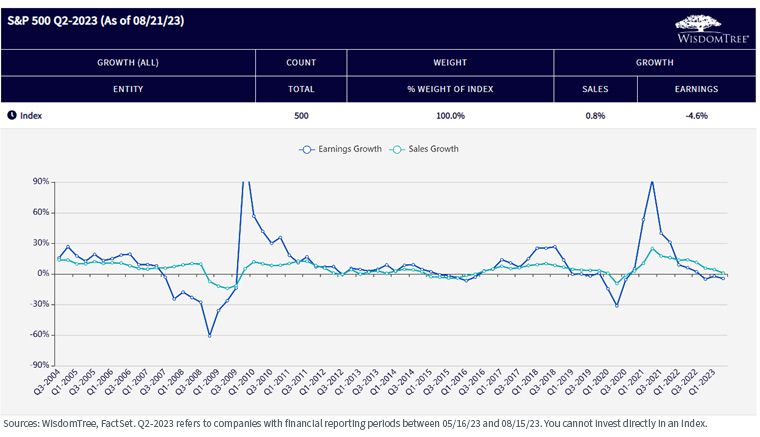Viewport: 760px width, 437px height.
Task: Select the Index row label
Action: coord(31,116)
